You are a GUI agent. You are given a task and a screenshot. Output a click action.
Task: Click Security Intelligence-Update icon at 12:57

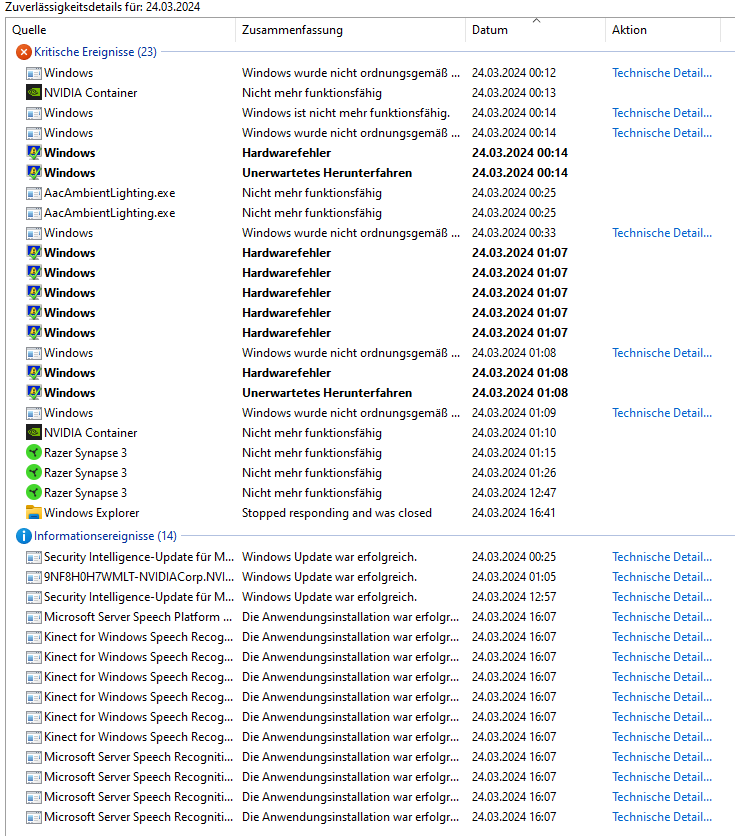tap(34, 597)
